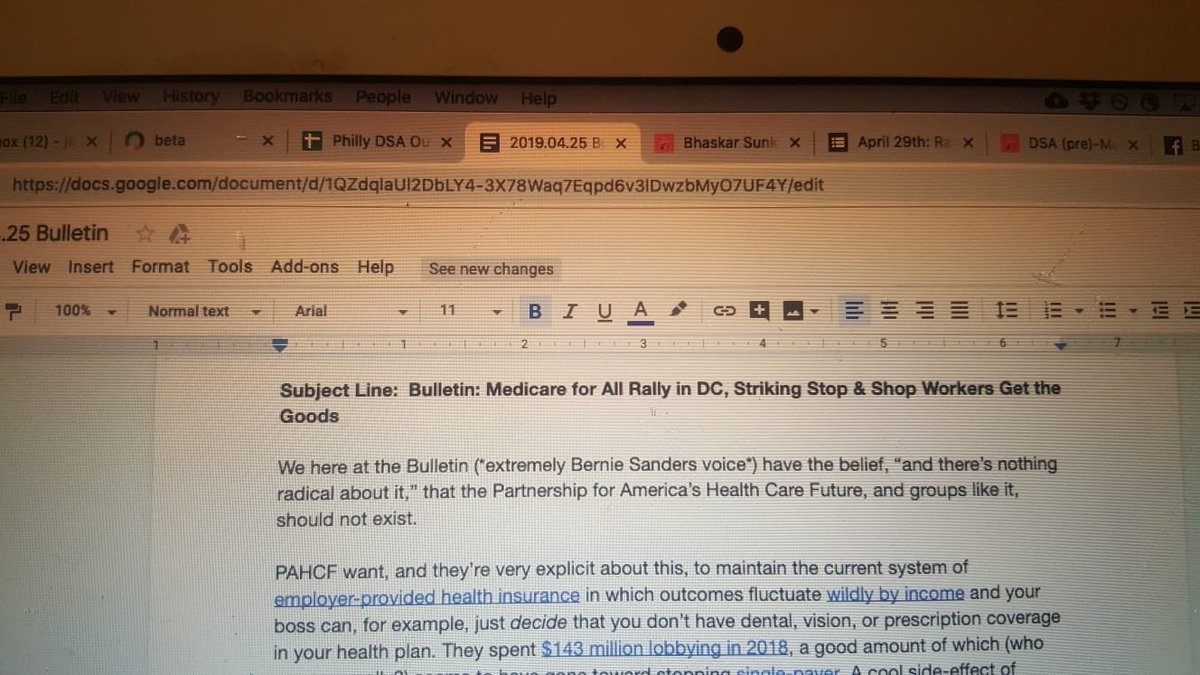Viewport: 1200px width, 675px height.
Task: Open the Docs View menu
Action: (31, 267)
